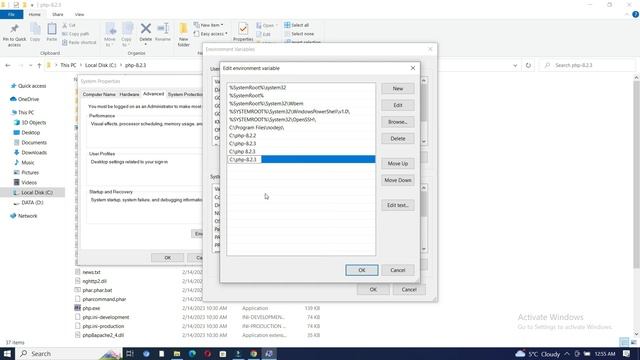
Task: Open 3D Objects folder in sidebar
Action: [x=33, y=122]
